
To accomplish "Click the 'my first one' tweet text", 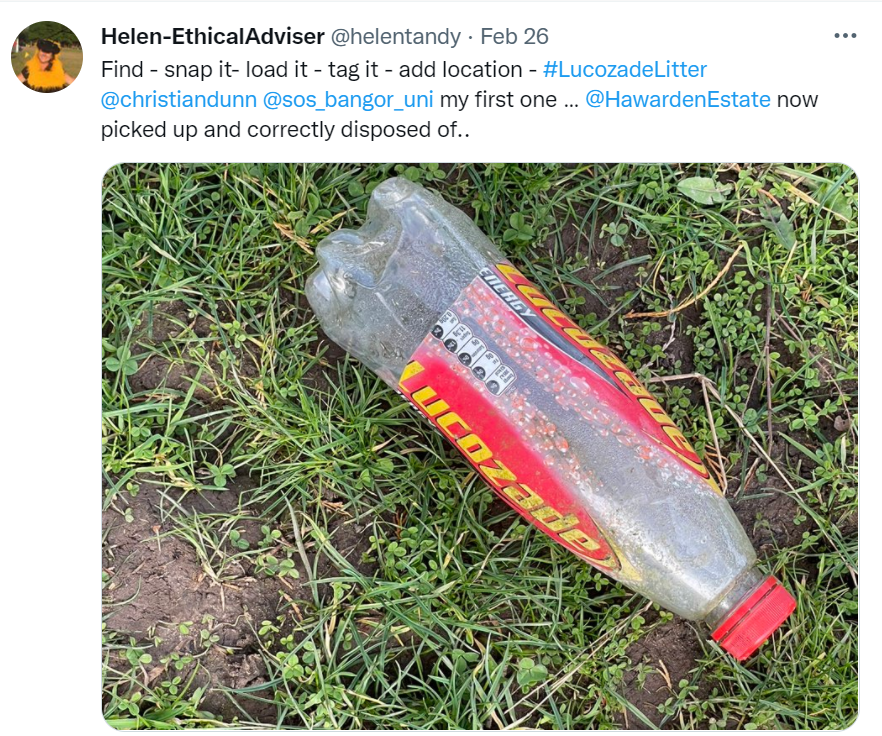I will pyautogui.click(x=498, y=100).
